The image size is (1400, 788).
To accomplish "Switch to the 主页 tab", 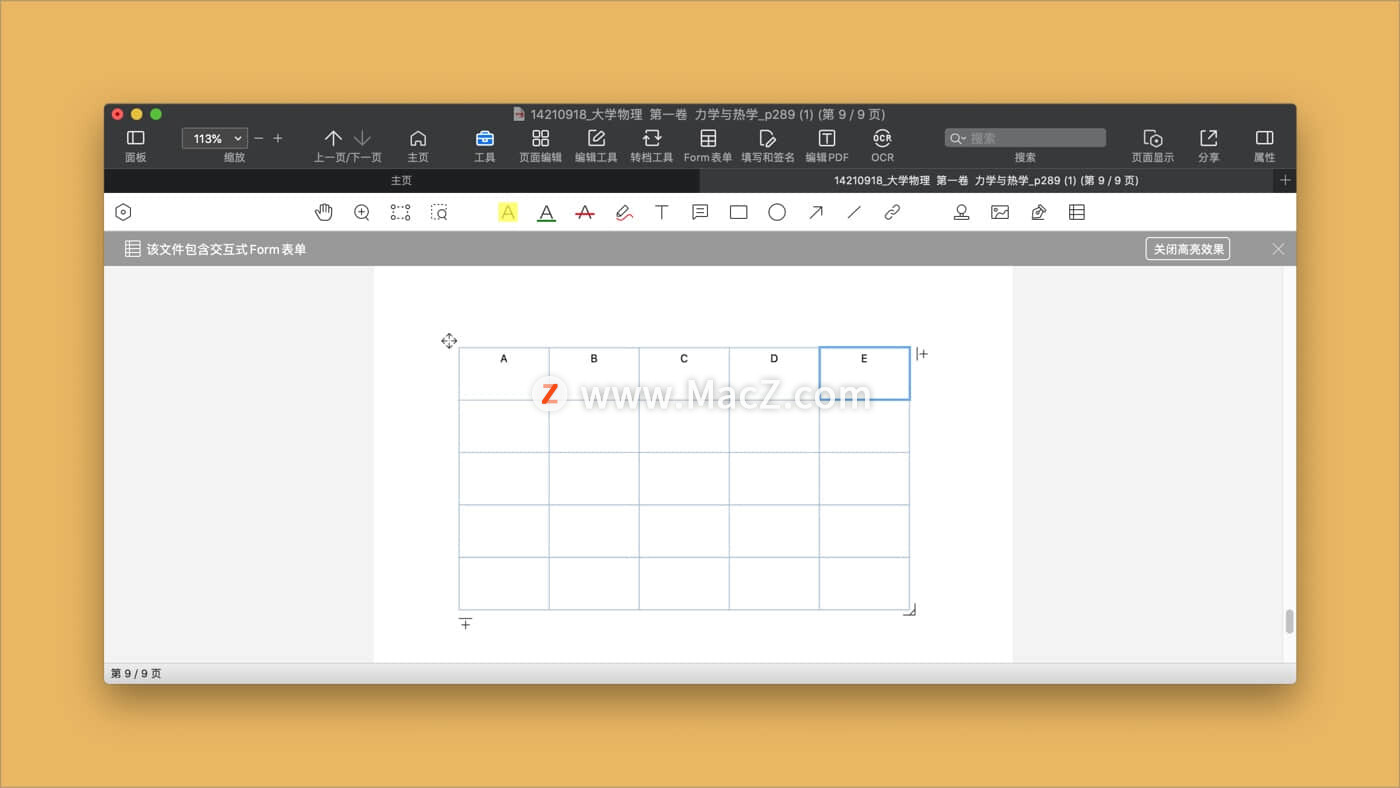I will point(401,181).
